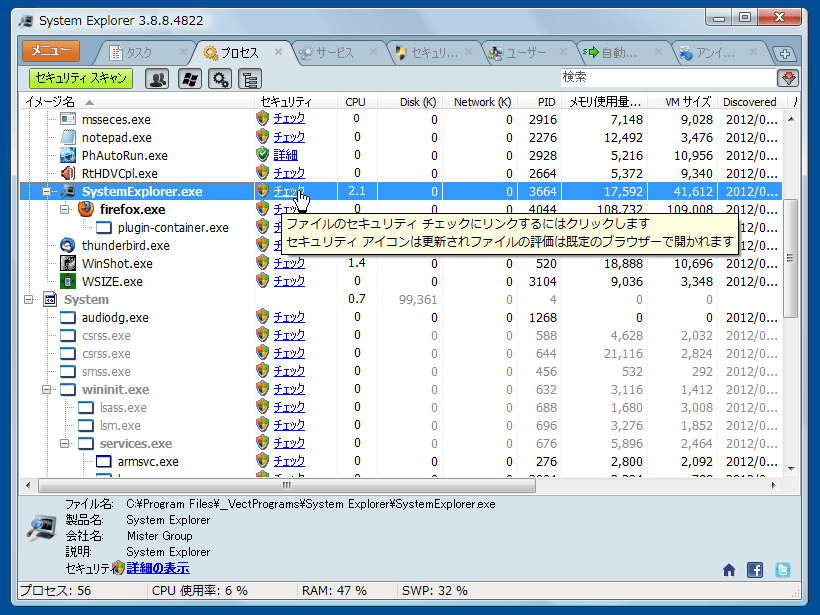
Task: Toggle the services gear icon
Action: (220, 79)
